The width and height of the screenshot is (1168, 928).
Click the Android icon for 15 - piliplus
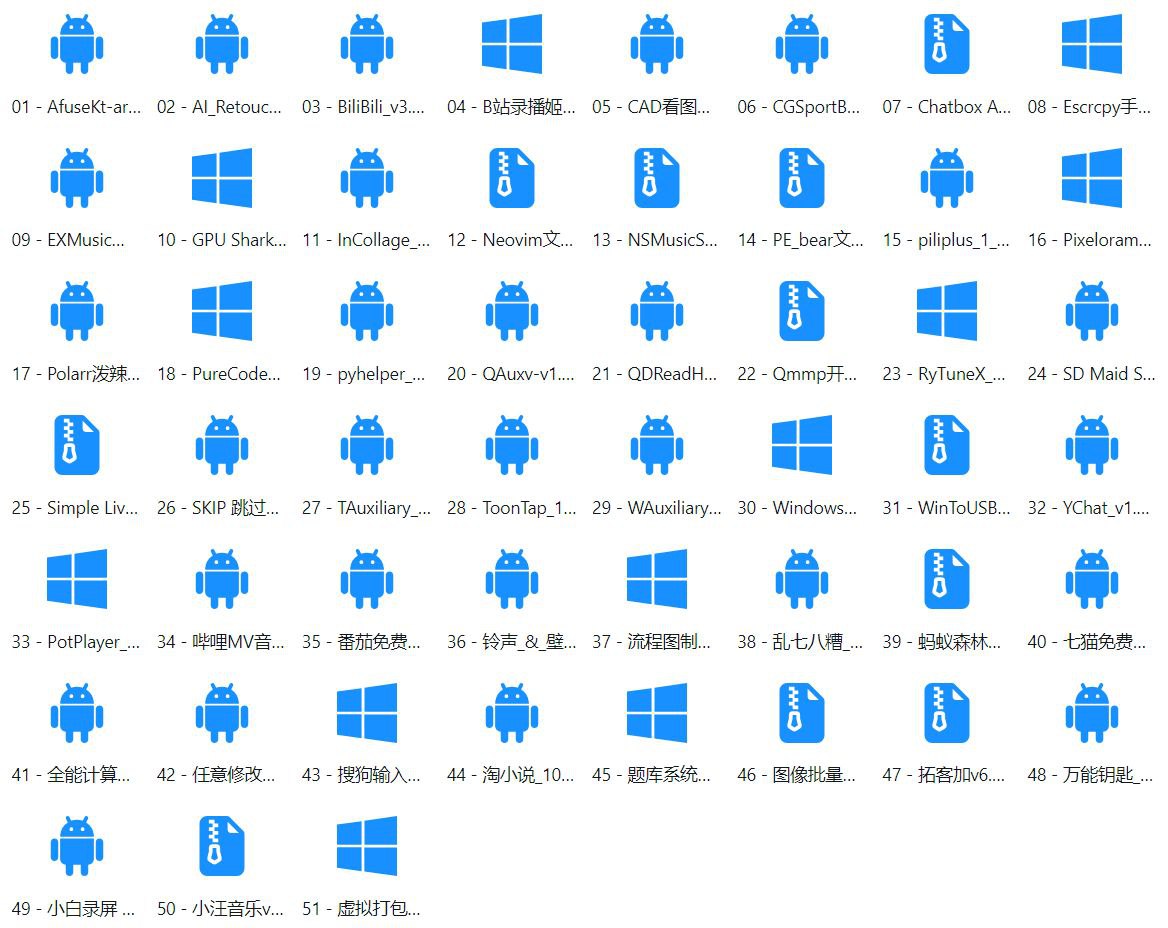click(x=947, y=178)
